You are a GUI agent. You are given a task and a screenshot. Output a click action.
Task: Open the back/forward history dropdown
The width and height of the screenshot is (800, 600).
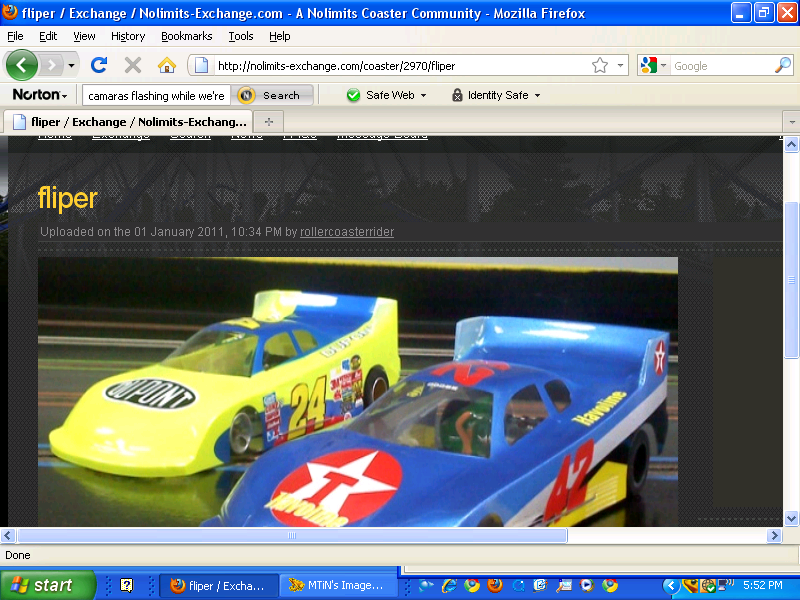(71, 65)
